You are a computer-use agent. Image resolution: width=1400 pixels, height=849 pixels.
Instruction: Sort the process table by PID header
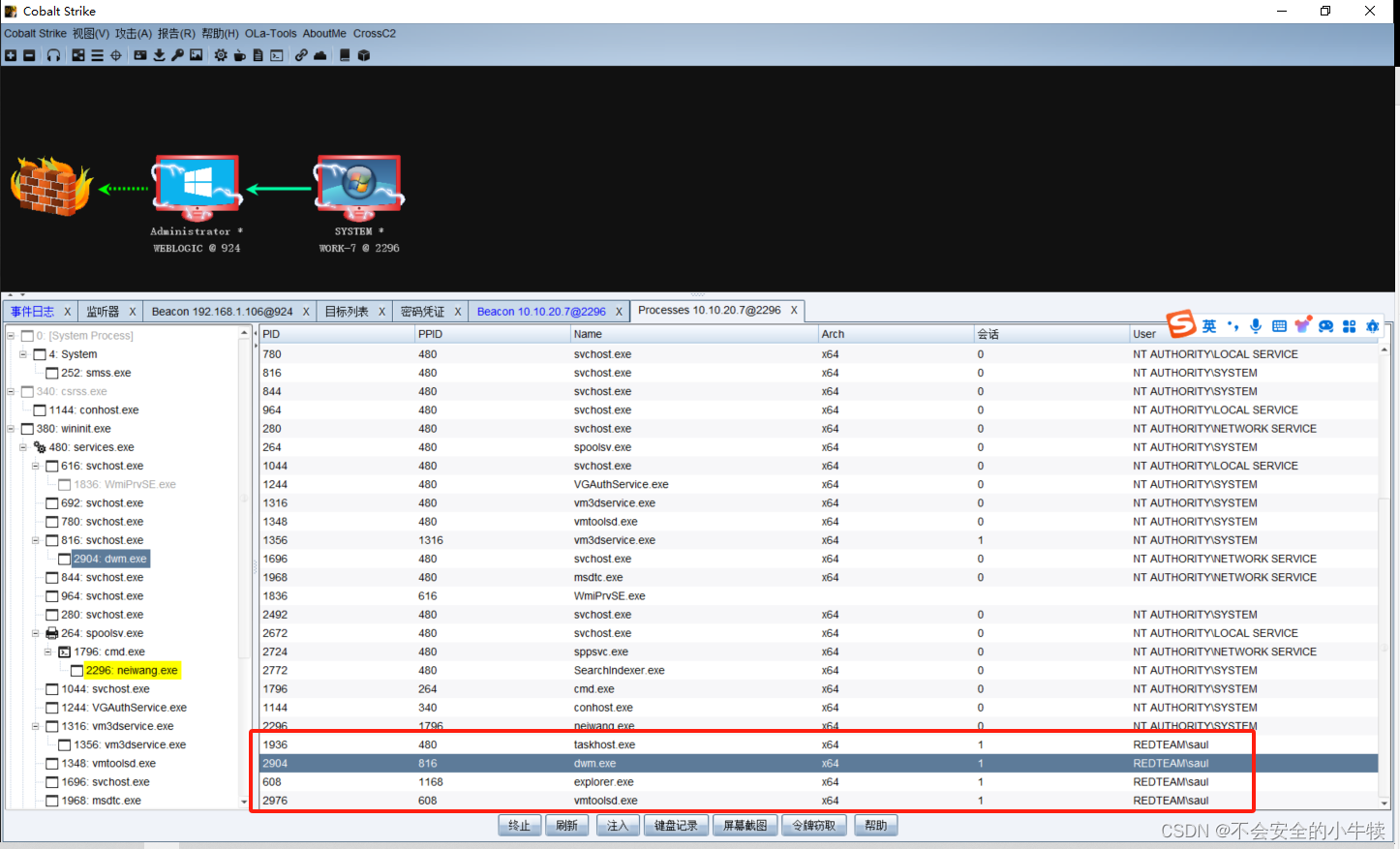(x=337, y=334)
